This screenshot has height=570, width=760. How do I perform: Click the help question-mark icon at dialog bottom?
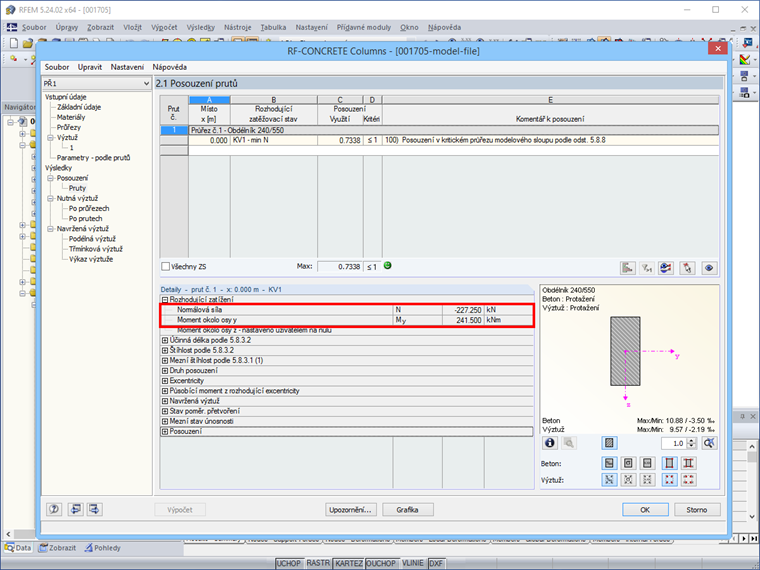54,509
